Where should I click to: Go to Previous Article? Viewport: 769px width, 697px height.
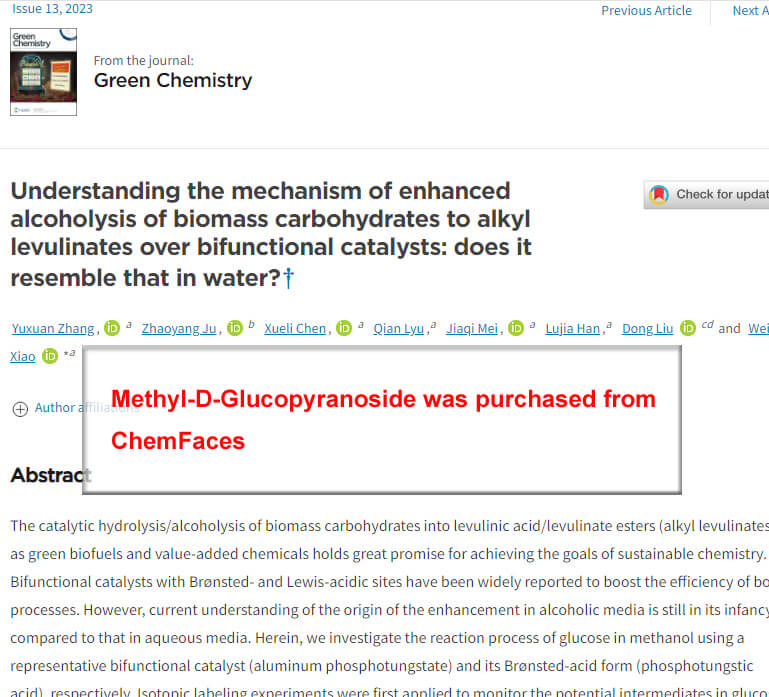click(x=646, y=10)
